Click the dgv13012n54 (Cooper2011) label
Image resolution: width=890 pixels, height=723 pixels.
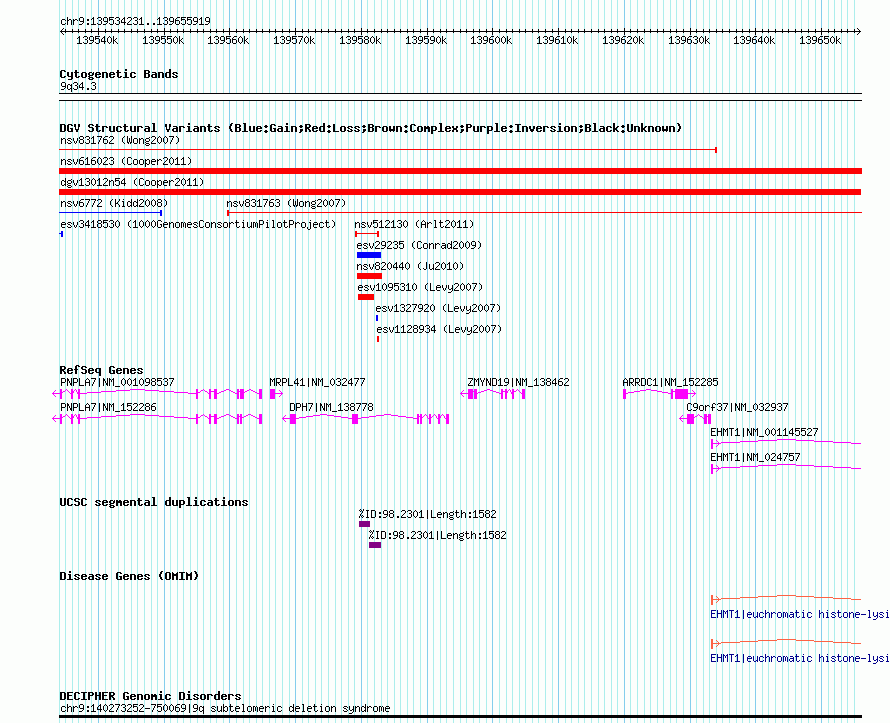[132, 182]
